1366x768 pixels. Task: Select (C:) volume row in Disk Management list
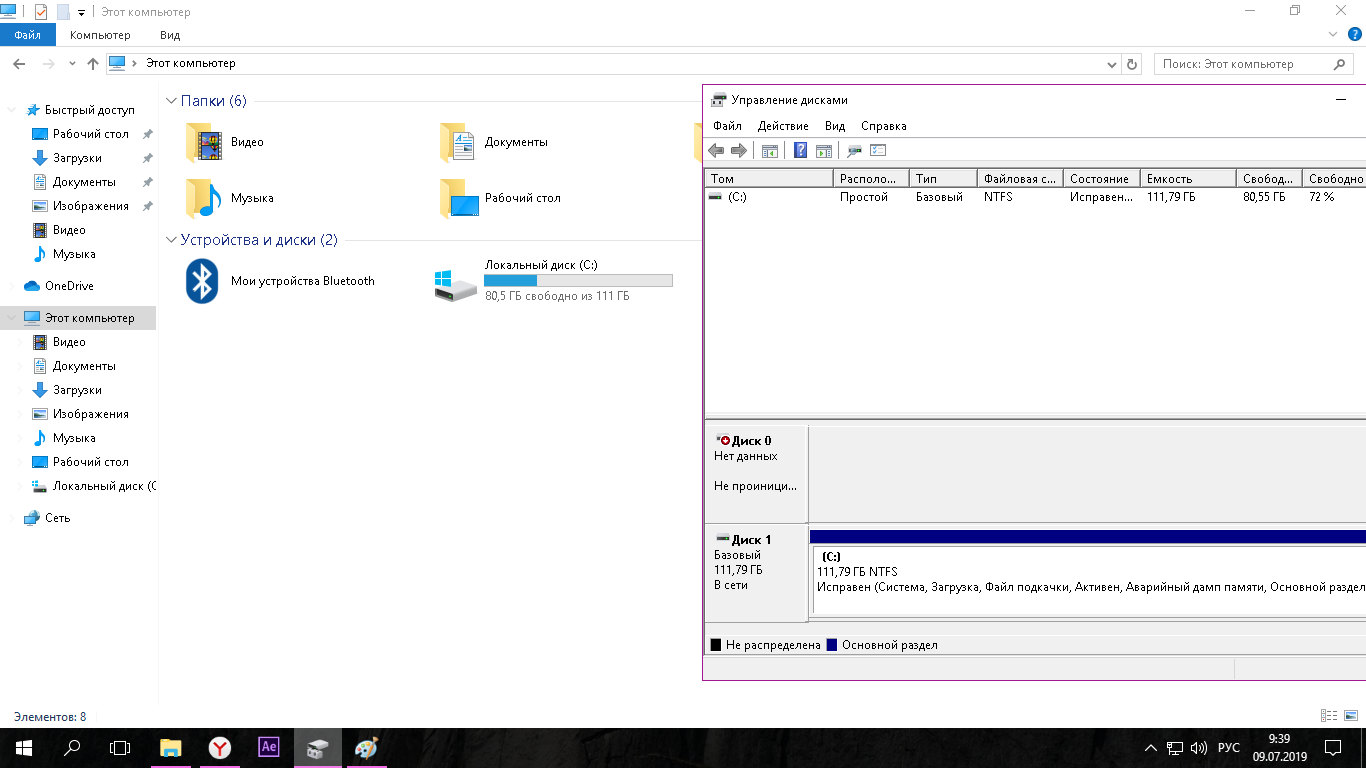click(x=1035, y=197)
